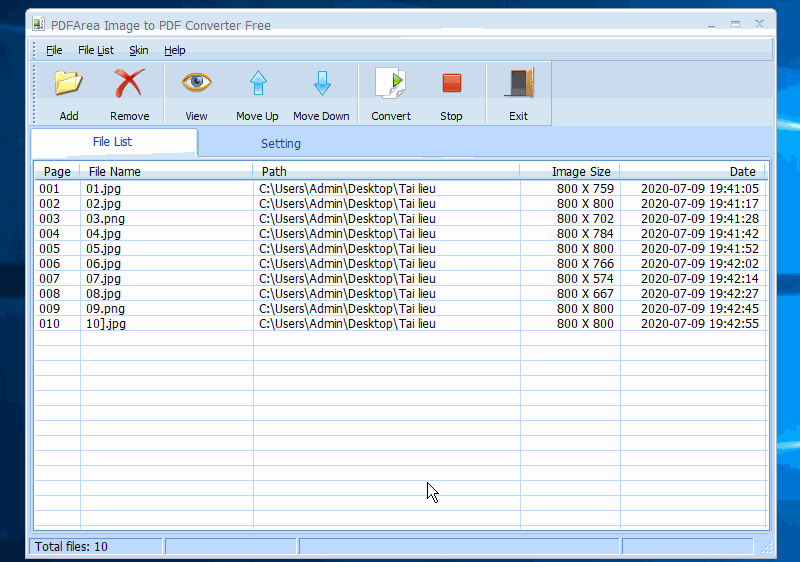Click the red Stop icon
The height and width of the screenshot is (562, 800).
(x=452, y=83)
